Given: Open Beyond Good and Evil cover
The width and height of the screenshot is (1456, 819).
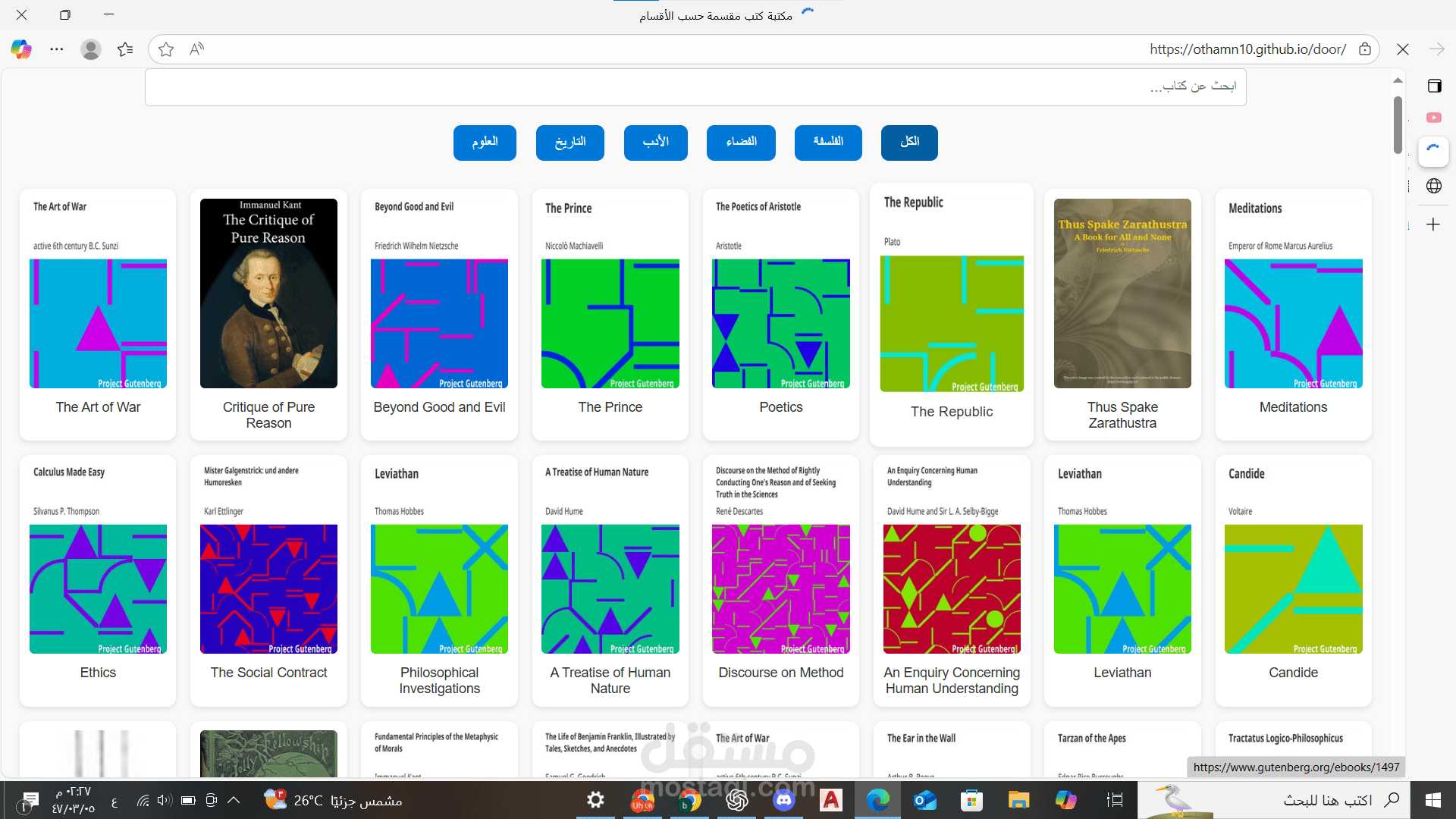Looking at the screenshot, I should pyautogui.click(x=439, y=293).
